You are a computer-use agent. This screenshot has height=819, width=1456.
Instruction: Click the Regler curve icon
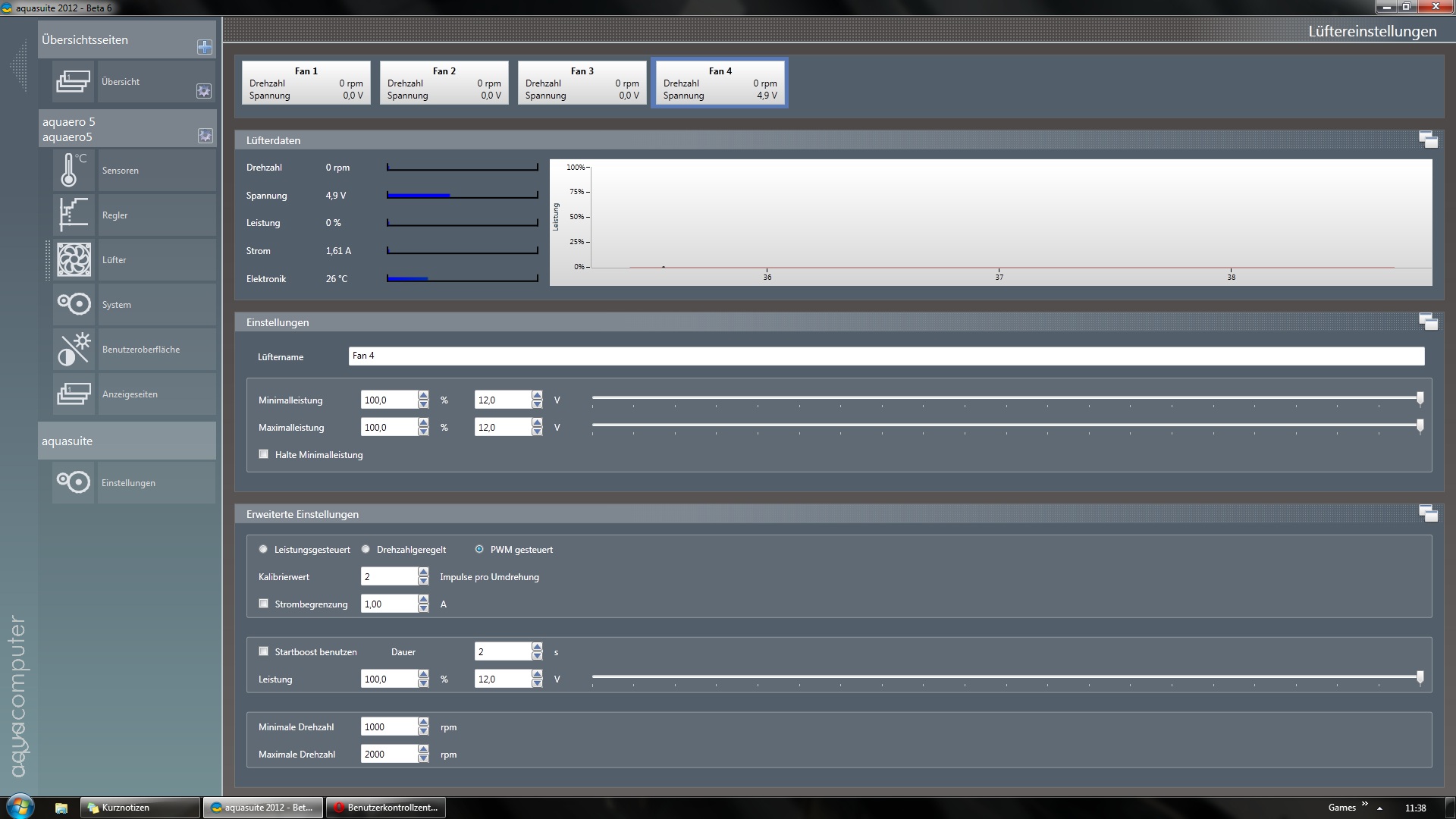[x=74, y=215]
